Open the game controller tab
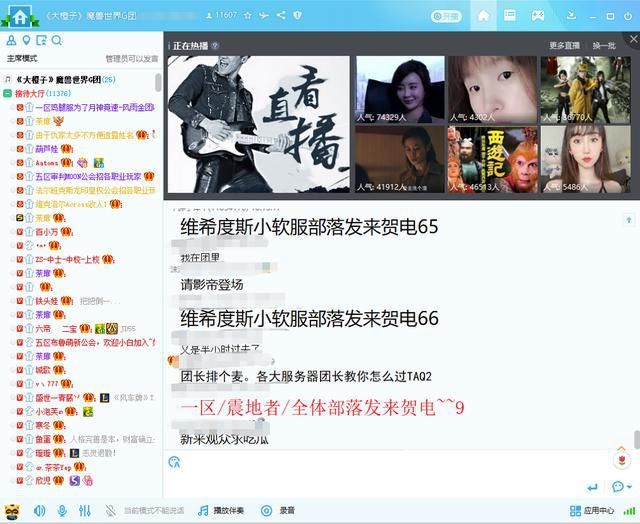This screenshot has width=640, height=524. (x=537, y=16)
